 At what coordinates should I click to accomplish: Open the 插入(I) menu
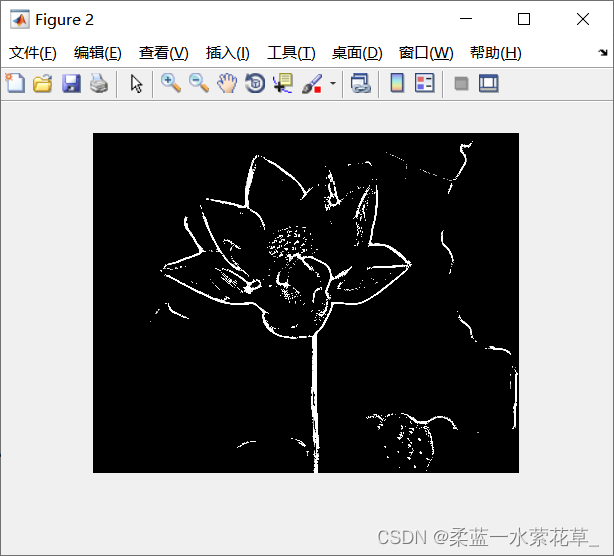[228, 53]
